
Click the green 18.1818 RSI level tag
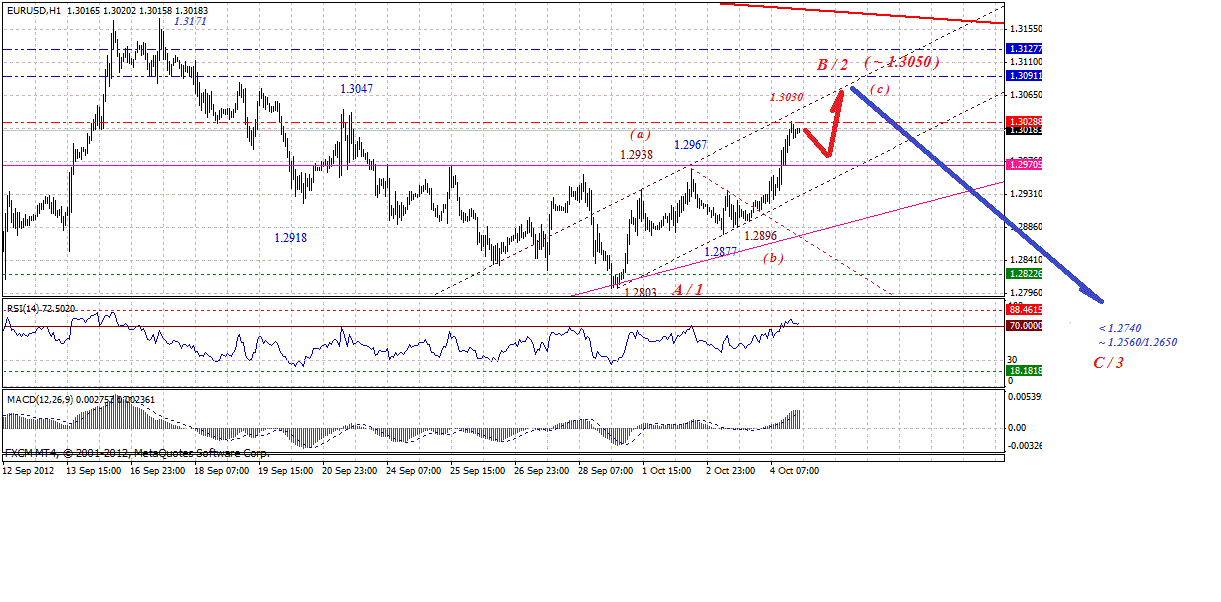point(1025,371)
